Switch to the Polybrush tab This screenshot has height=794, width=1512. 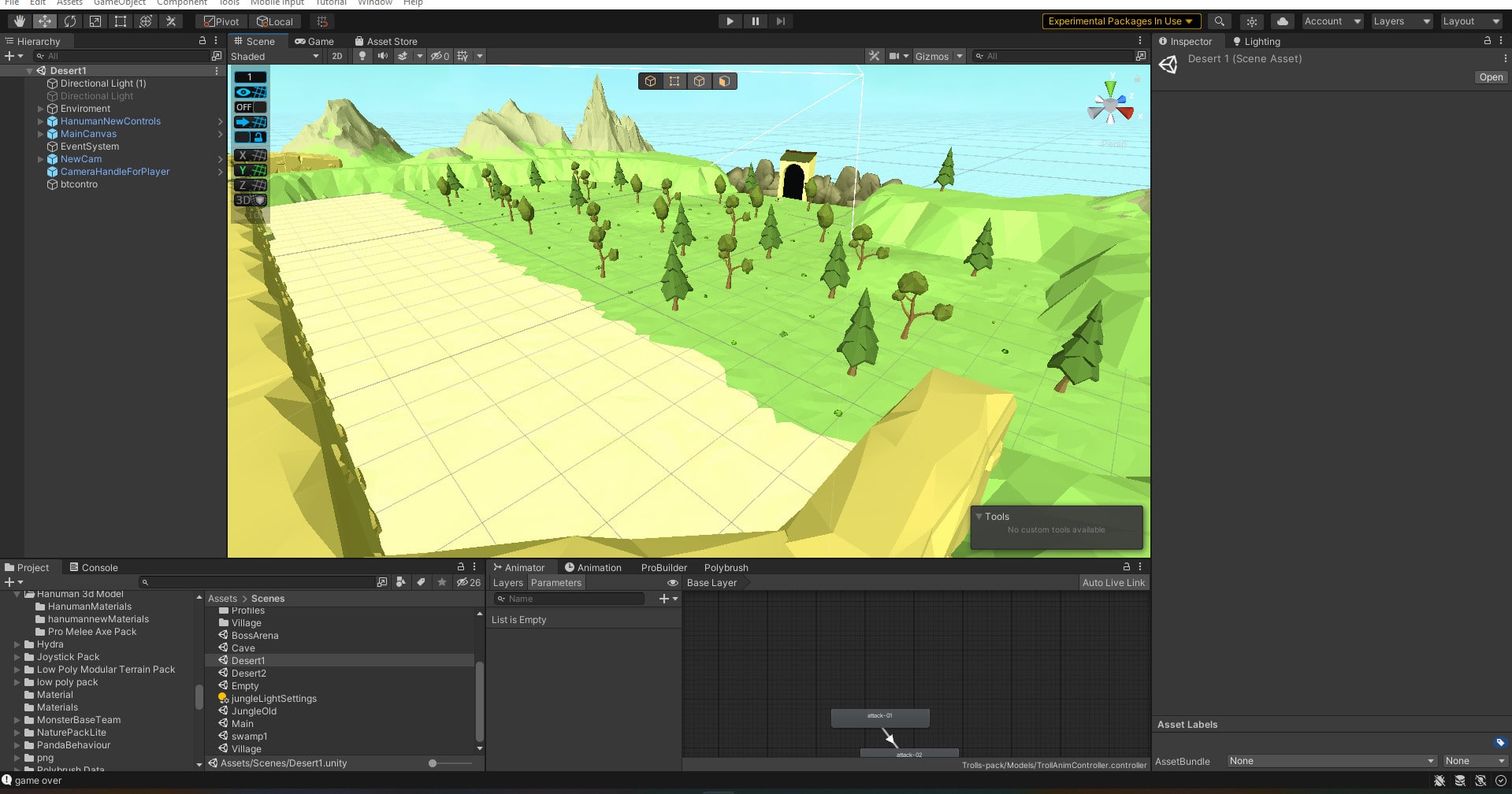726,567
